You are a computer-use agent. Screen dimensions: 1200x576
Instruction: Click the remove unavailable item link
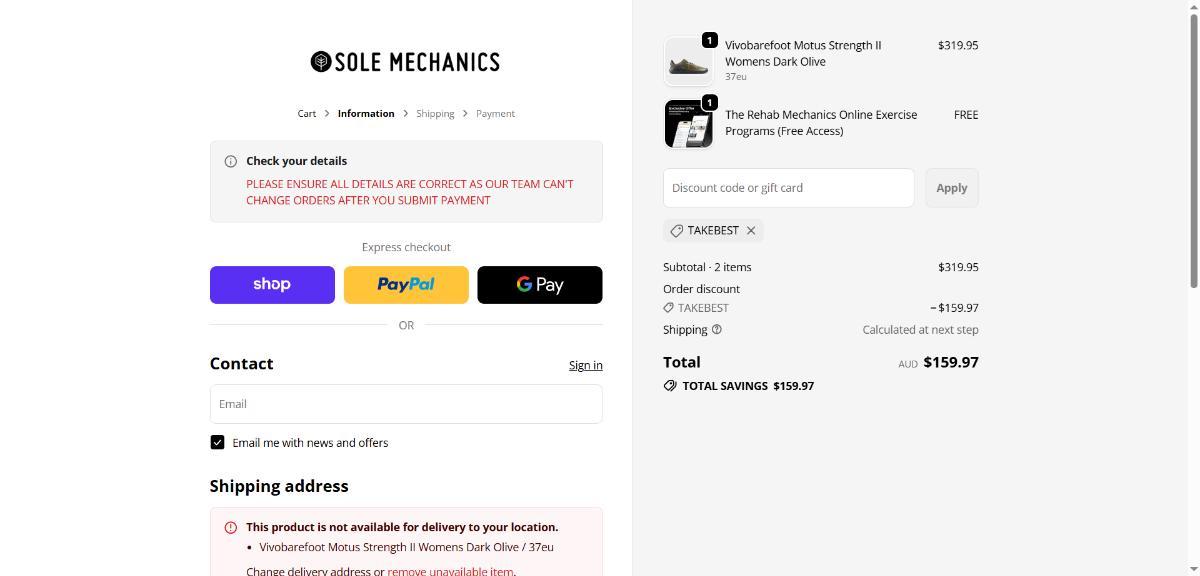point(450,571)
